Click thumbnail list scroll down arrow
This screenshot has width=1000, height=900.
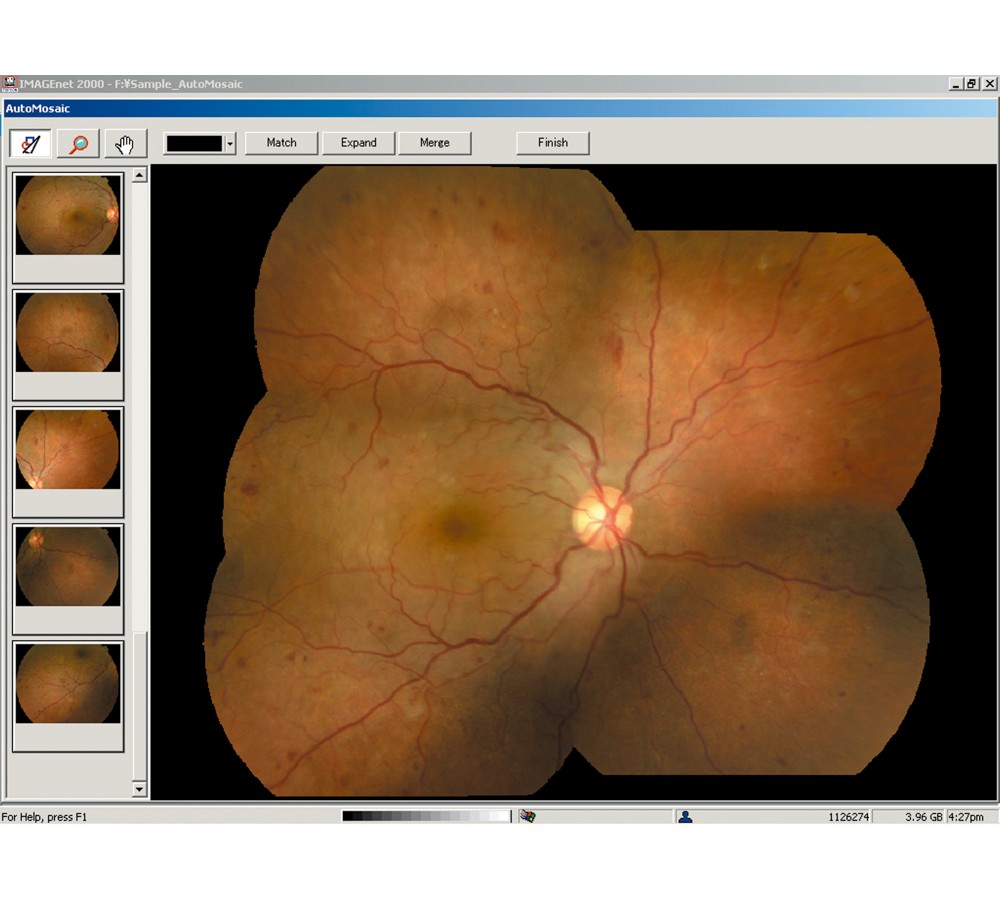pyautogui.click(x=140, y=789)
